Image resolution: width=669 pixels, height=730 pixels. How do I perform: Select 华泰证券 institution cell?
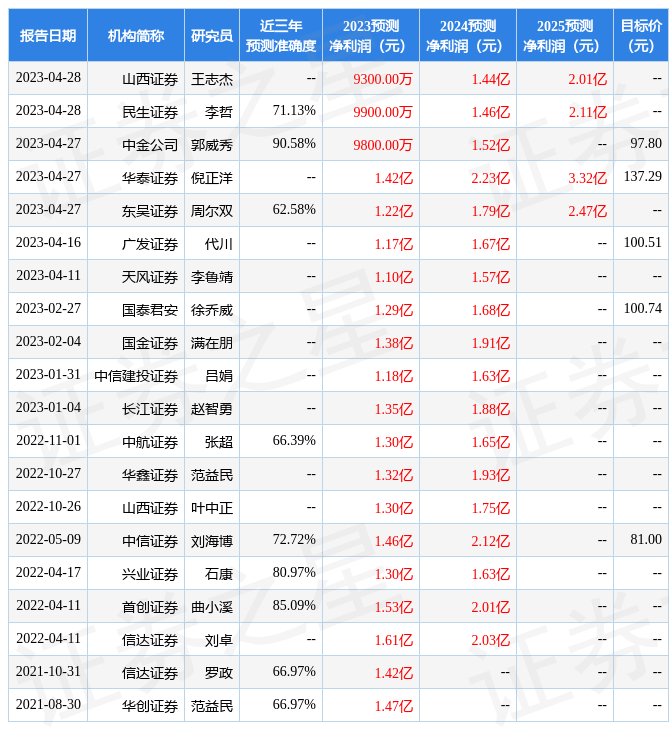135,178
